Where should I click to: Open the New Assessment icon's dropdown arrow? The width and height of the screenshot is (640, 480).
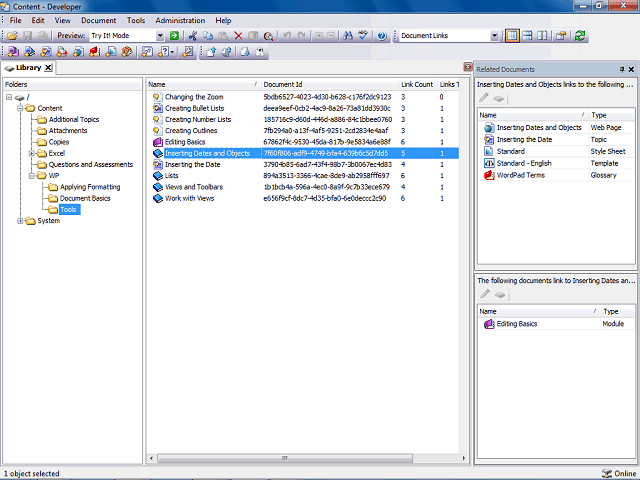click(173, 52)
